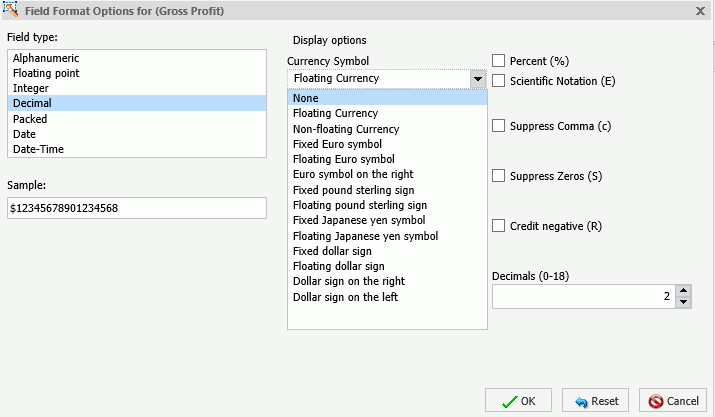Viewport: 715px width, 417px height.
Task: Select Fixed Euro symbol option
Action: [x=387, y=144]
